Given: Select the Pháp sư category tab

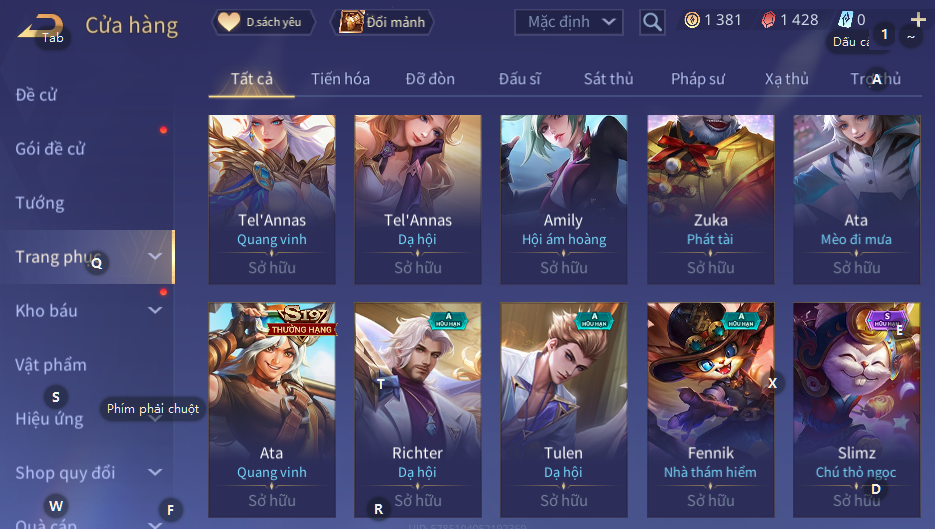Looking at the screenshot, I should pos(698,79).
